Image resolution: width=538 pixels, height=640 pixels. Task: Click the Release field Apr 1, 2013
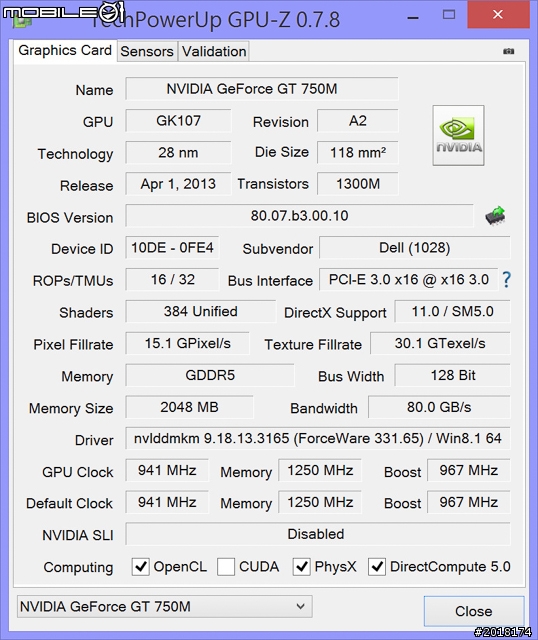point(178,184)
